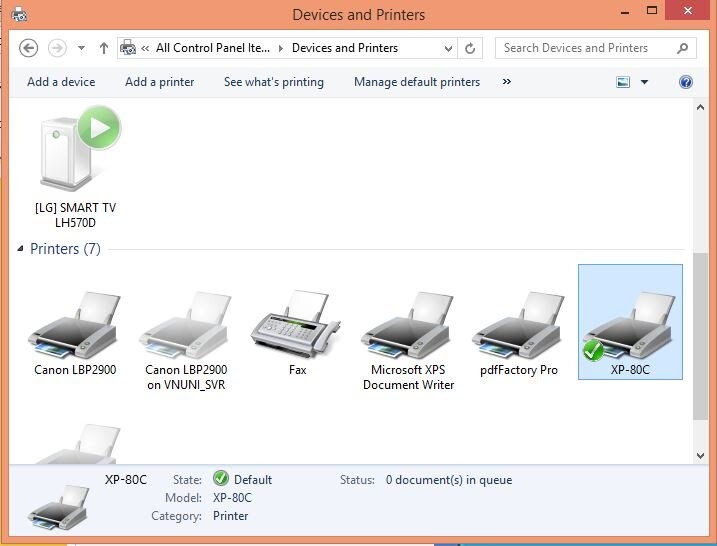The height and width of the screenshot is (546, 717).
Task: Select All Control Panel Items breadcrumb
Action: coord(213,48)
